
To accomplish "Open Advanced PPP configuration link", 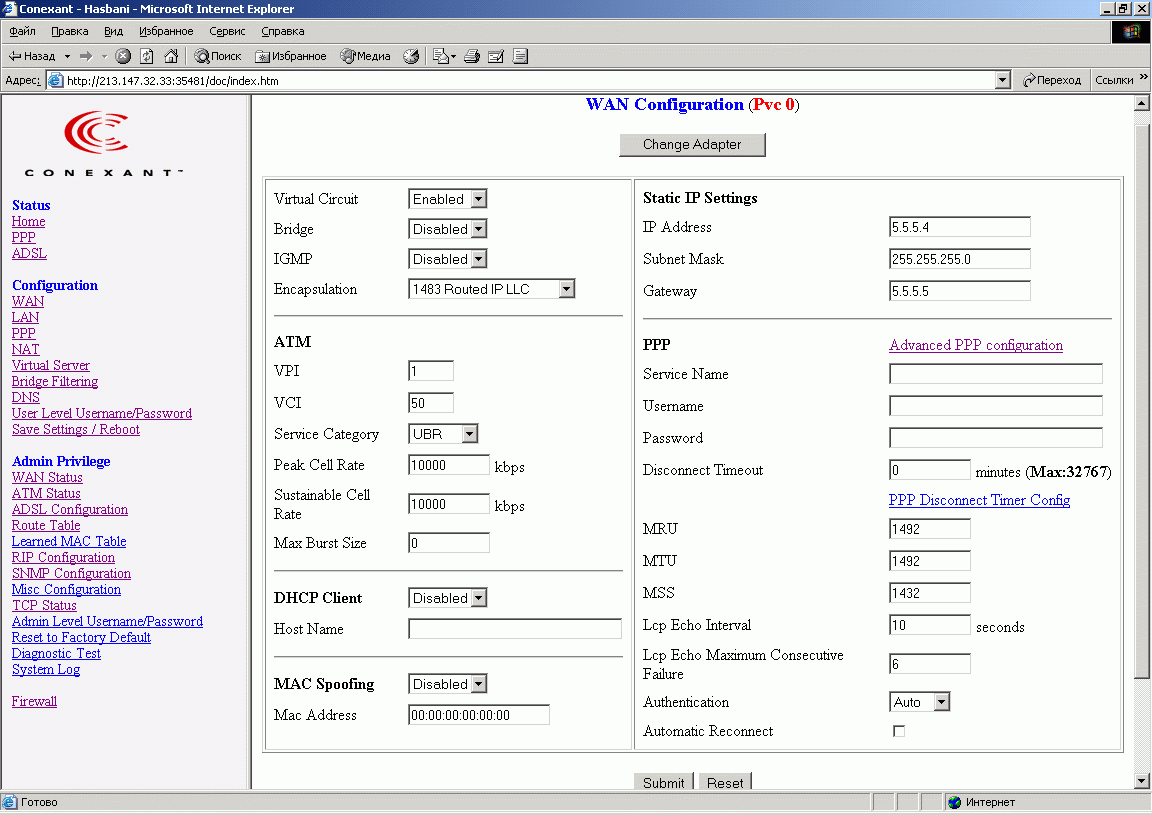I will point(976,345).
